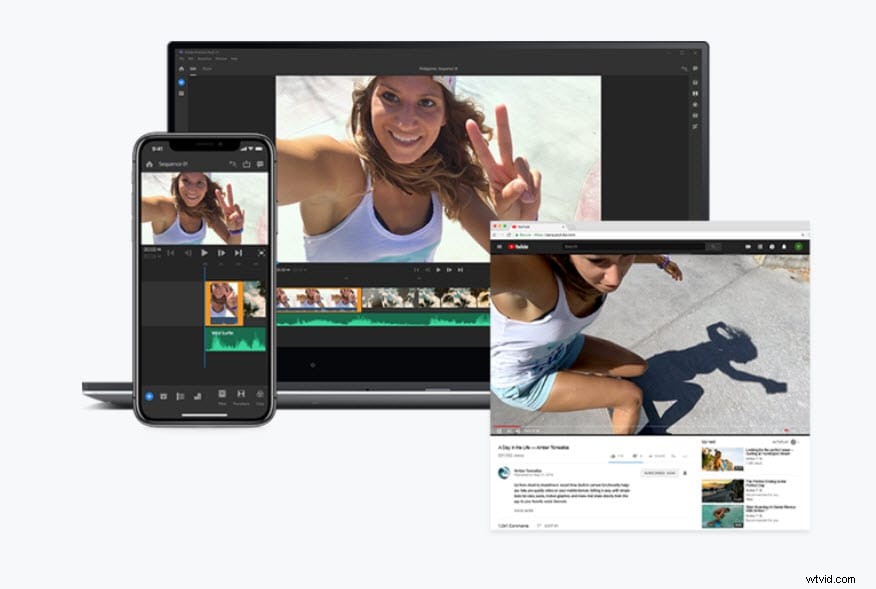Tap the home icon on the phone's Rush toolbar
The width and height of the screenshot is (876, 589).
click(148, 164)
